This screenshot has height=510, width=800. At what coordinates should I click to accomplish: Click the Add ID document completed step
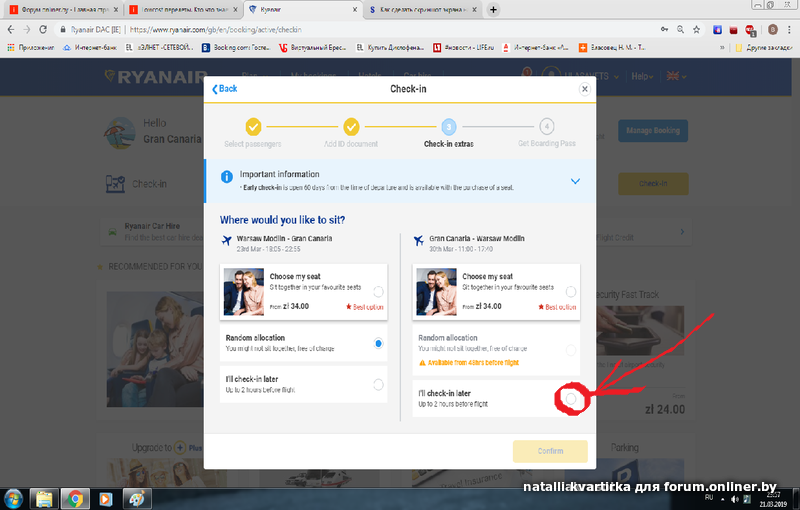[x=351, y=126]
